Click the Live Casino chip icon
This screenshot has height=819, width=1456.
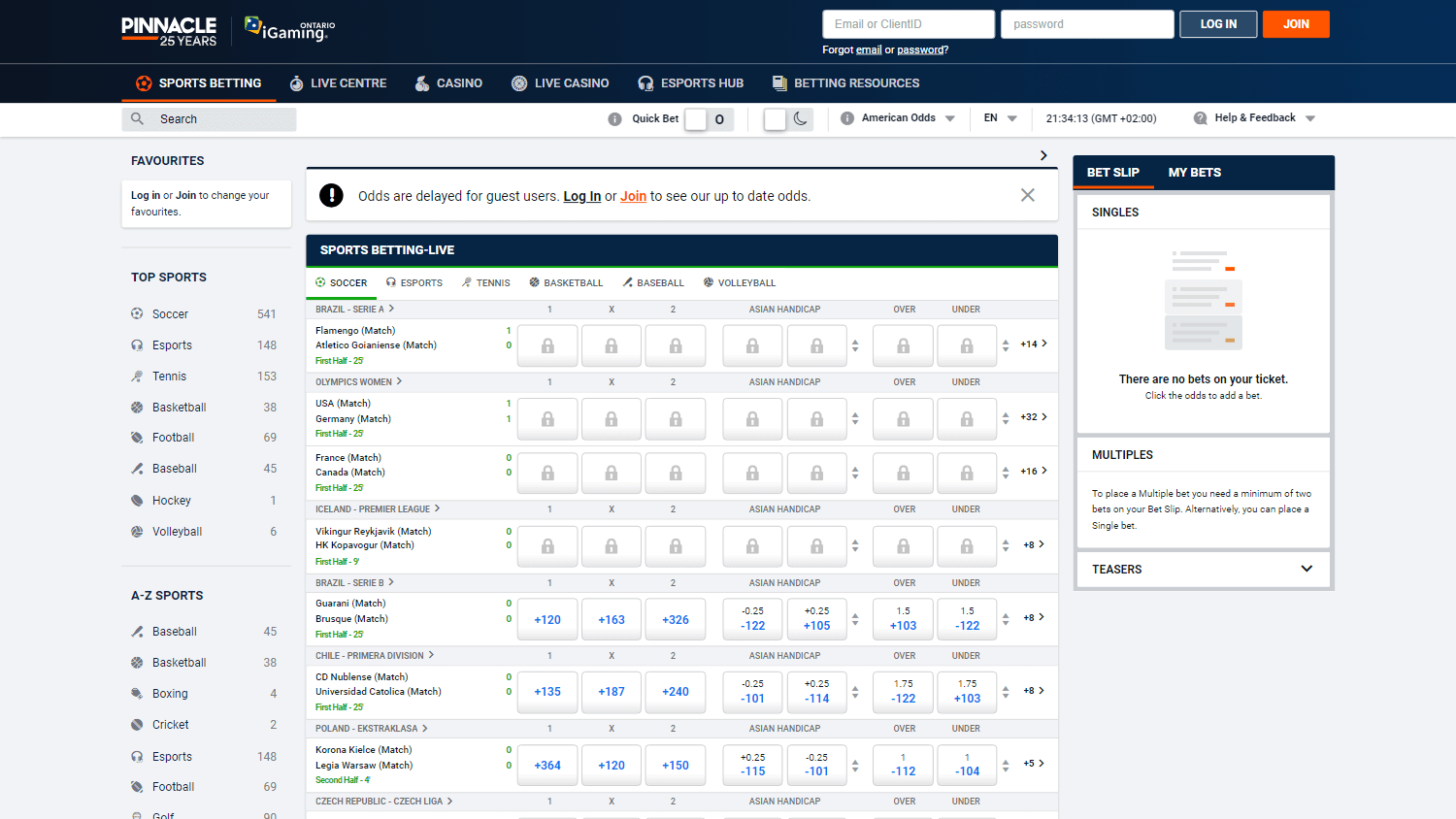pyautogui.click(x=519, y=83)
